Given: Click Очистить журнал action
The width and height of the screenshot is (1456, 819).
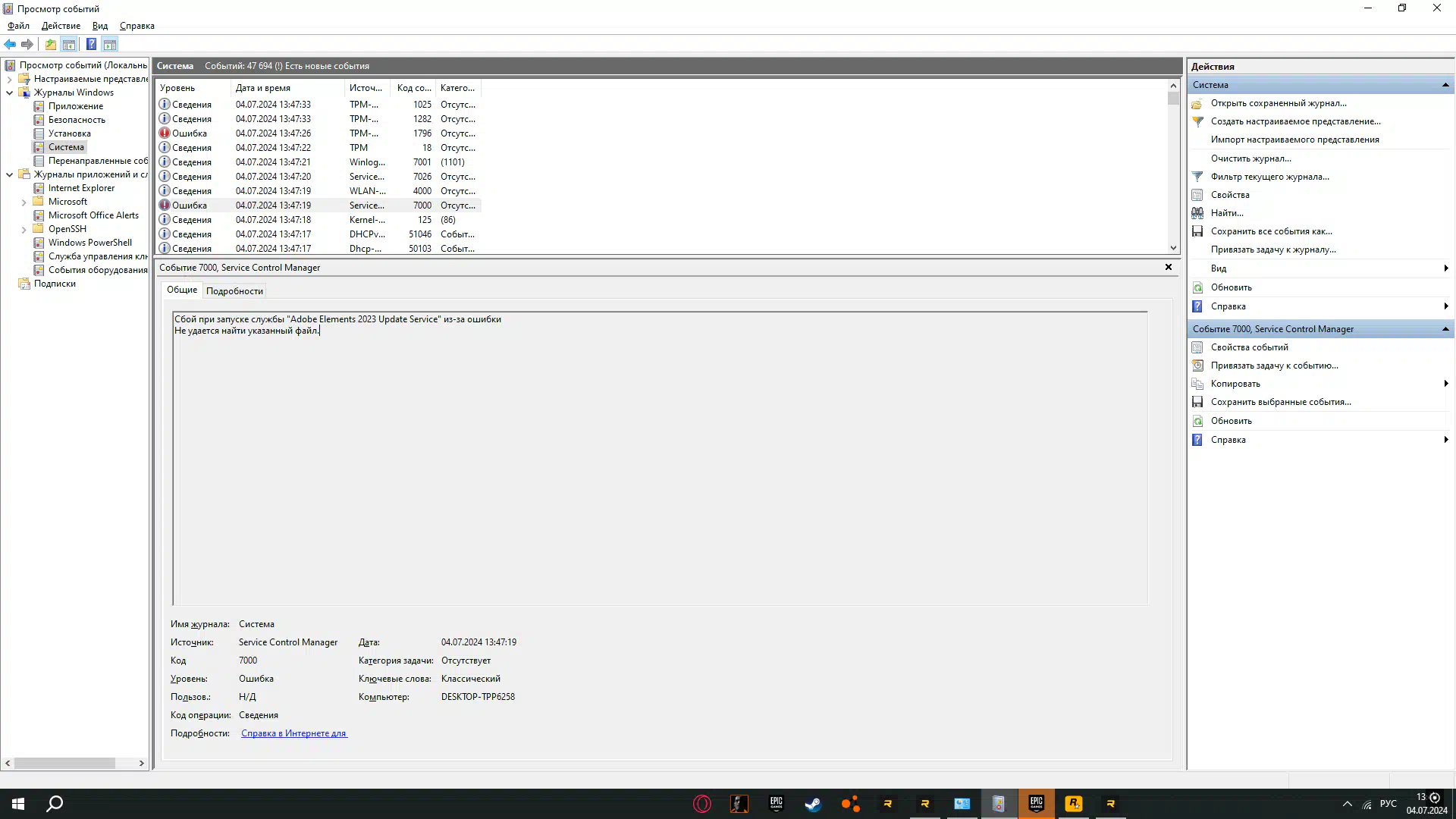Looking at the screenshot, I should coord(1250,158).
